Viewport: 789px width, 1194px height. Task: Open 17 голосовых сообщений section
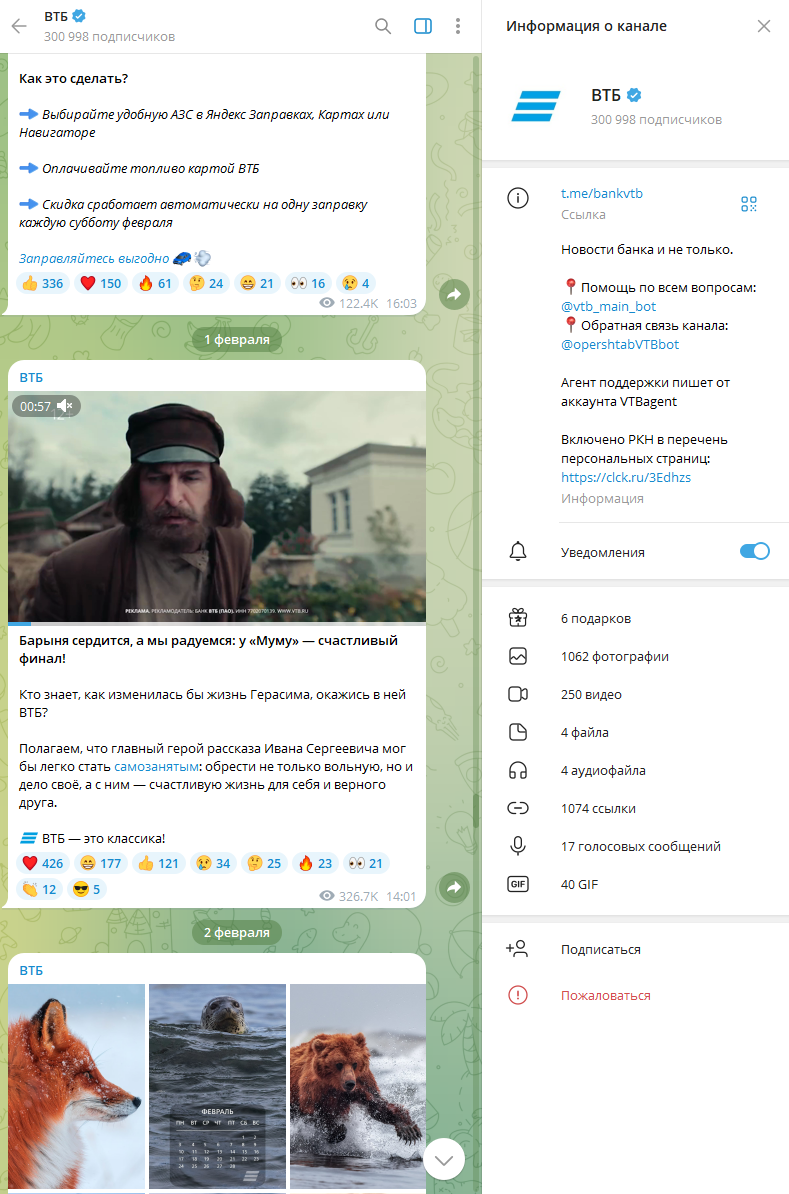click(635, 846)
